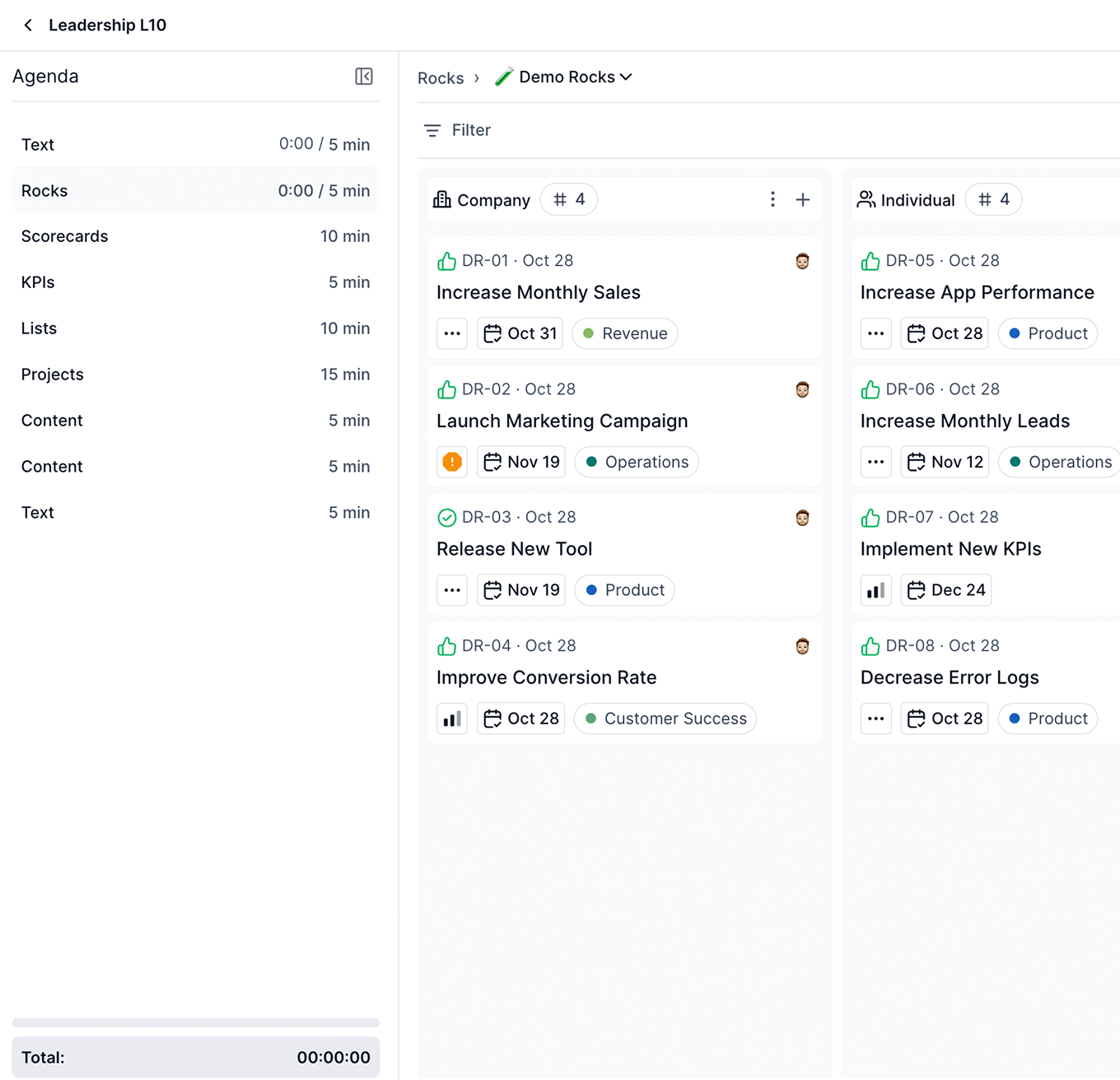This screenshot has width=1120, height=1080.
Task: Open the ellipsis menu on Increase Monthly Leads
Action: (x=875, y=462)
